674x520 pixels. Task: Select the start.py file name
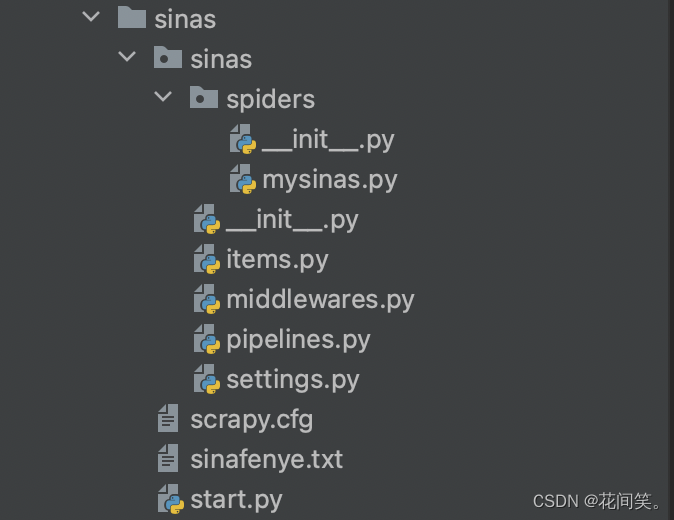pos(236,500)
